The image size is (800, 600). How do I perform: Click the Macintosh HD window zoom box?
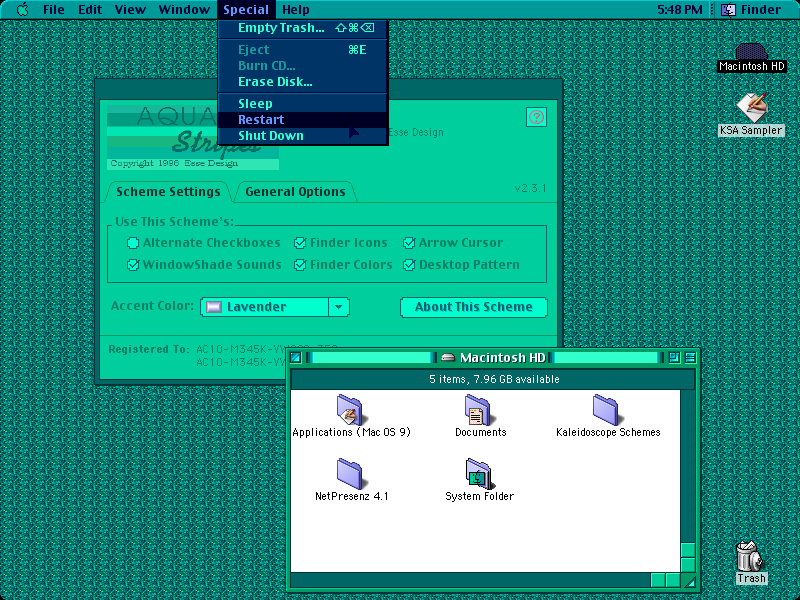click(x=674, y=358)
